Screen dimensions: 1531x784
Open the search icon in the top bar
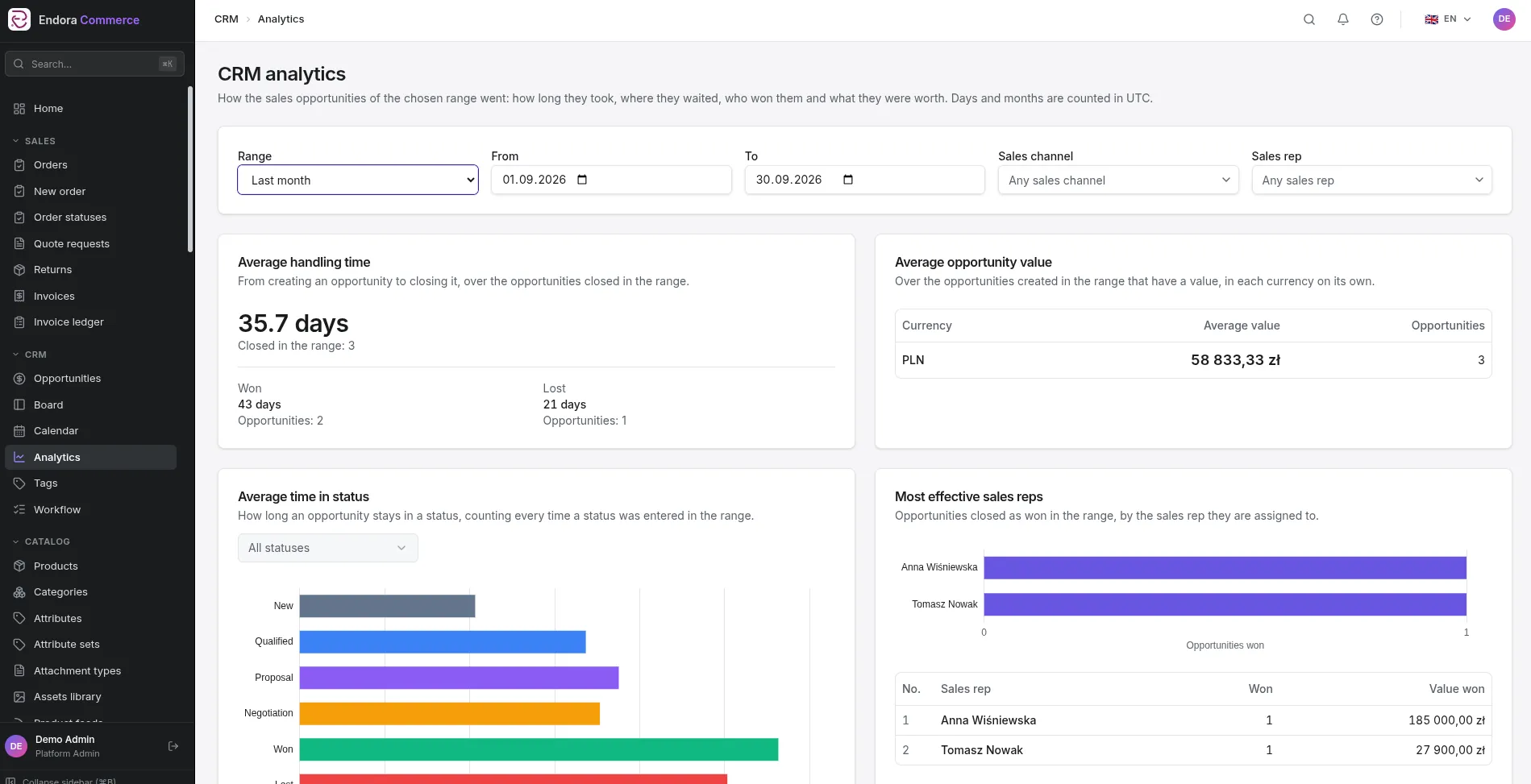coord(1309,19)
